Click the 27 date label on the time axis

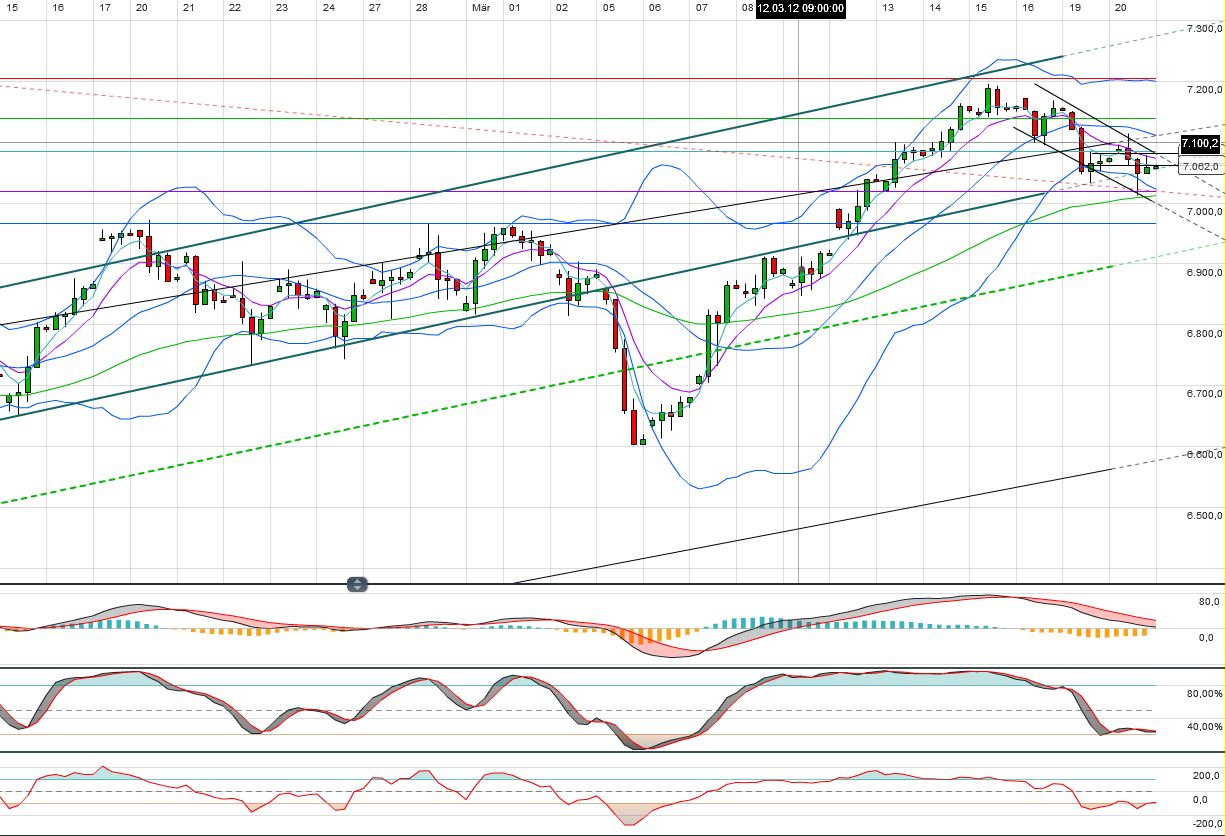[x=375, y=8]
